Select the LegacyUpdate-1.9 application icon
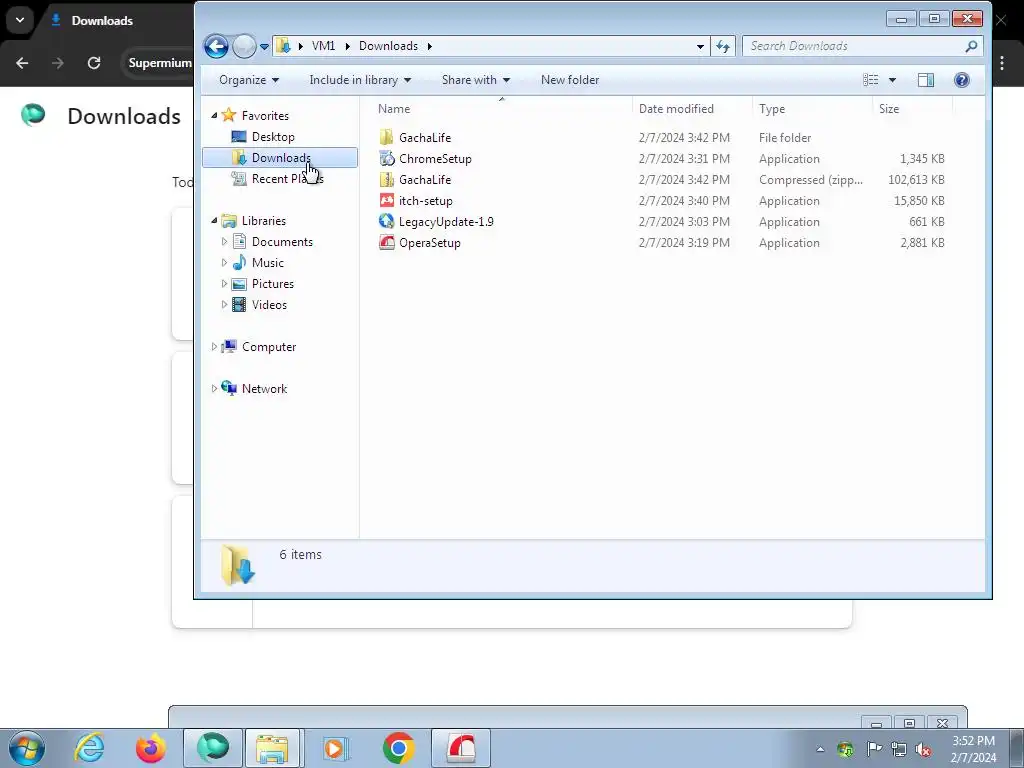This screenshot has height=768, width=1024. click(x=387, y=221)
